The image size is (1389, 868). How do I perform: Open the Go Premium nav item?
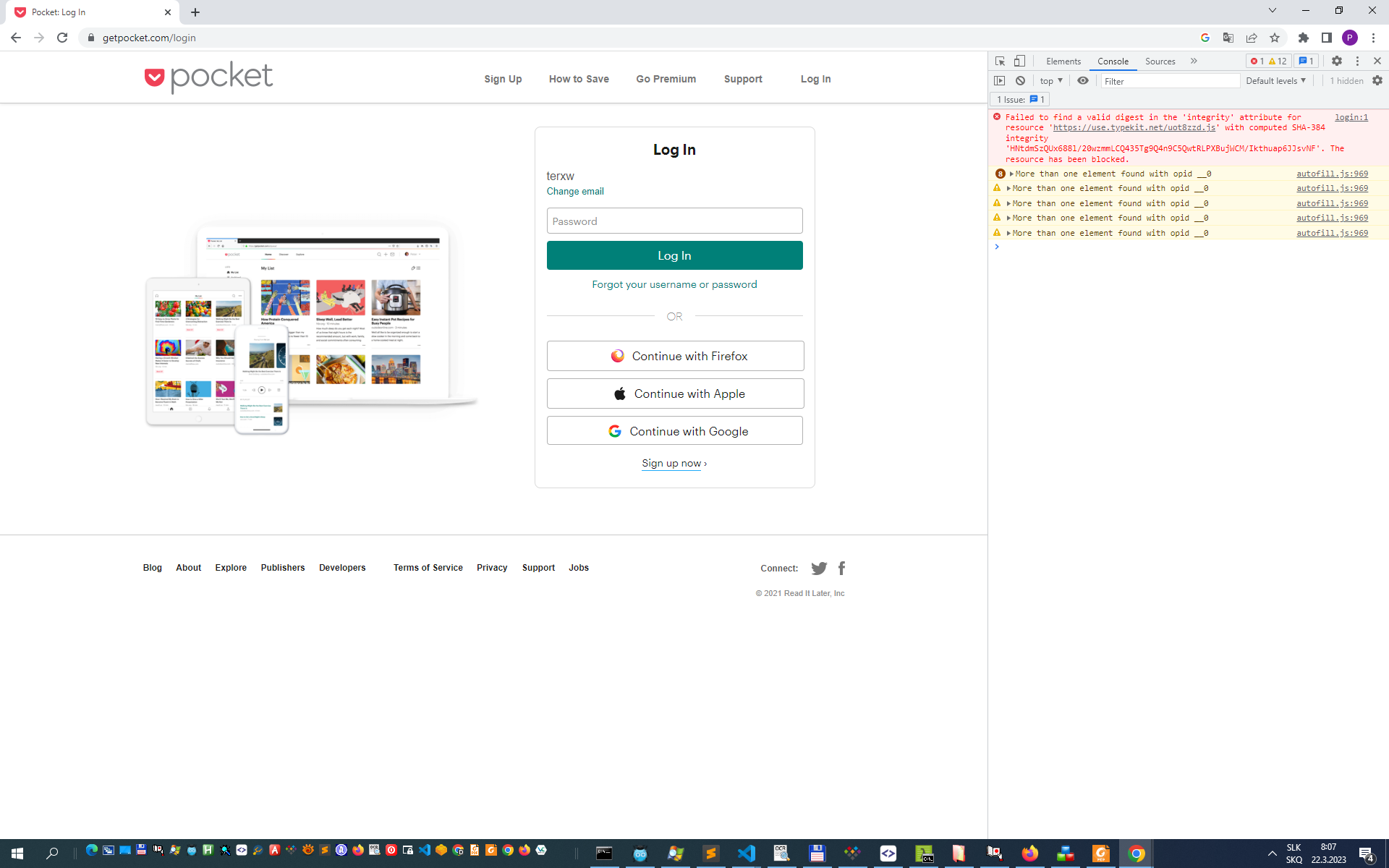point(666,79)
